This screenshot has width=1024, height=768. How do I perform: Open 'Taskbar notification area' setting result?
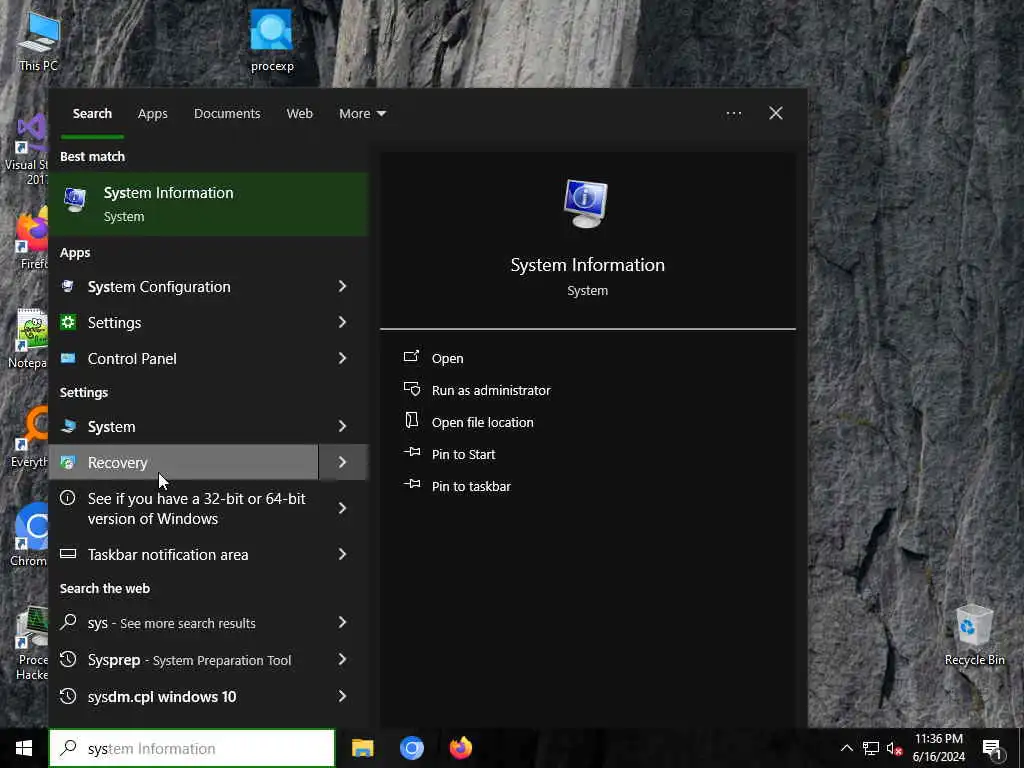click(x=184, y=554)
